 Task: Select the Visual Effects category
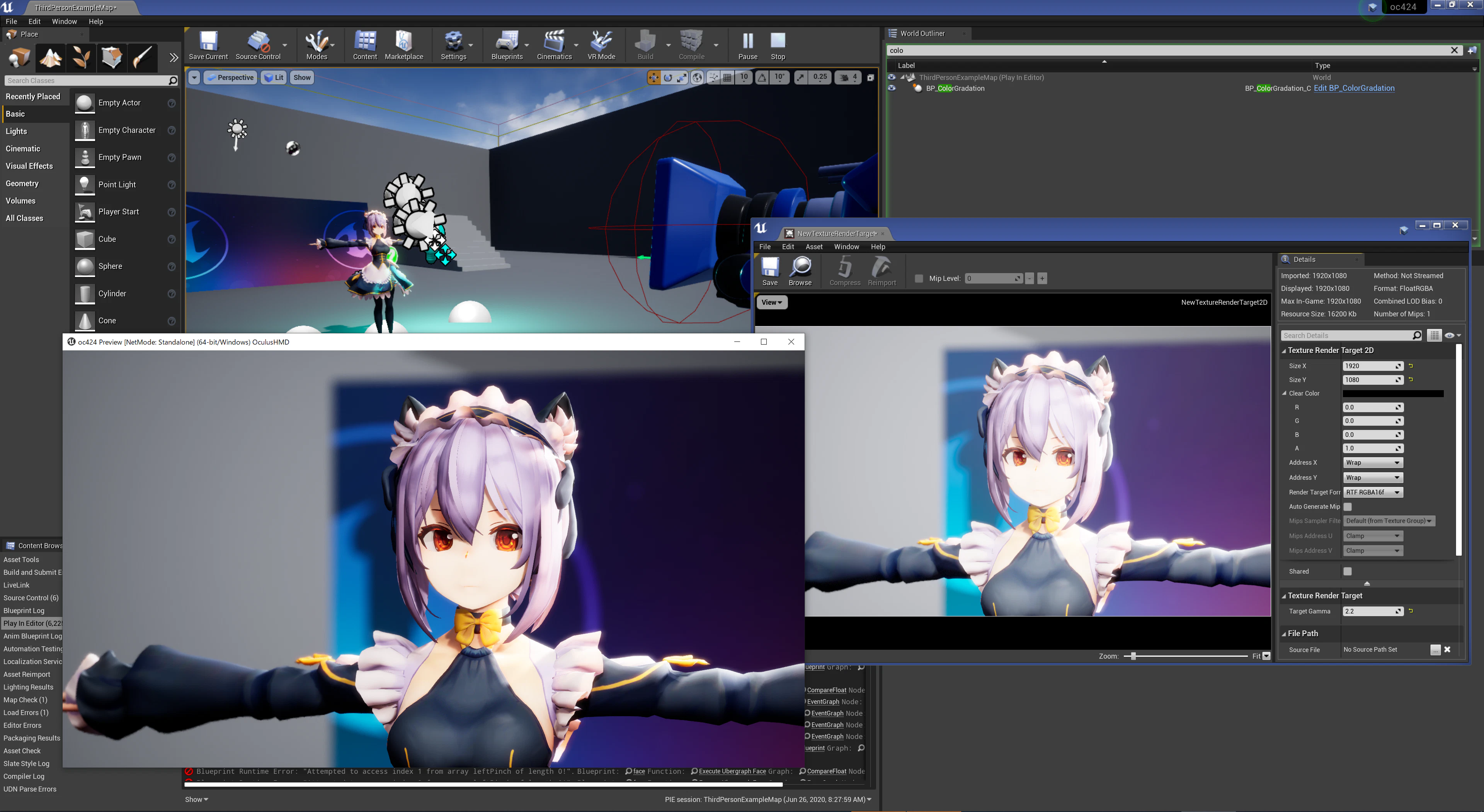[x=29, y=166]
